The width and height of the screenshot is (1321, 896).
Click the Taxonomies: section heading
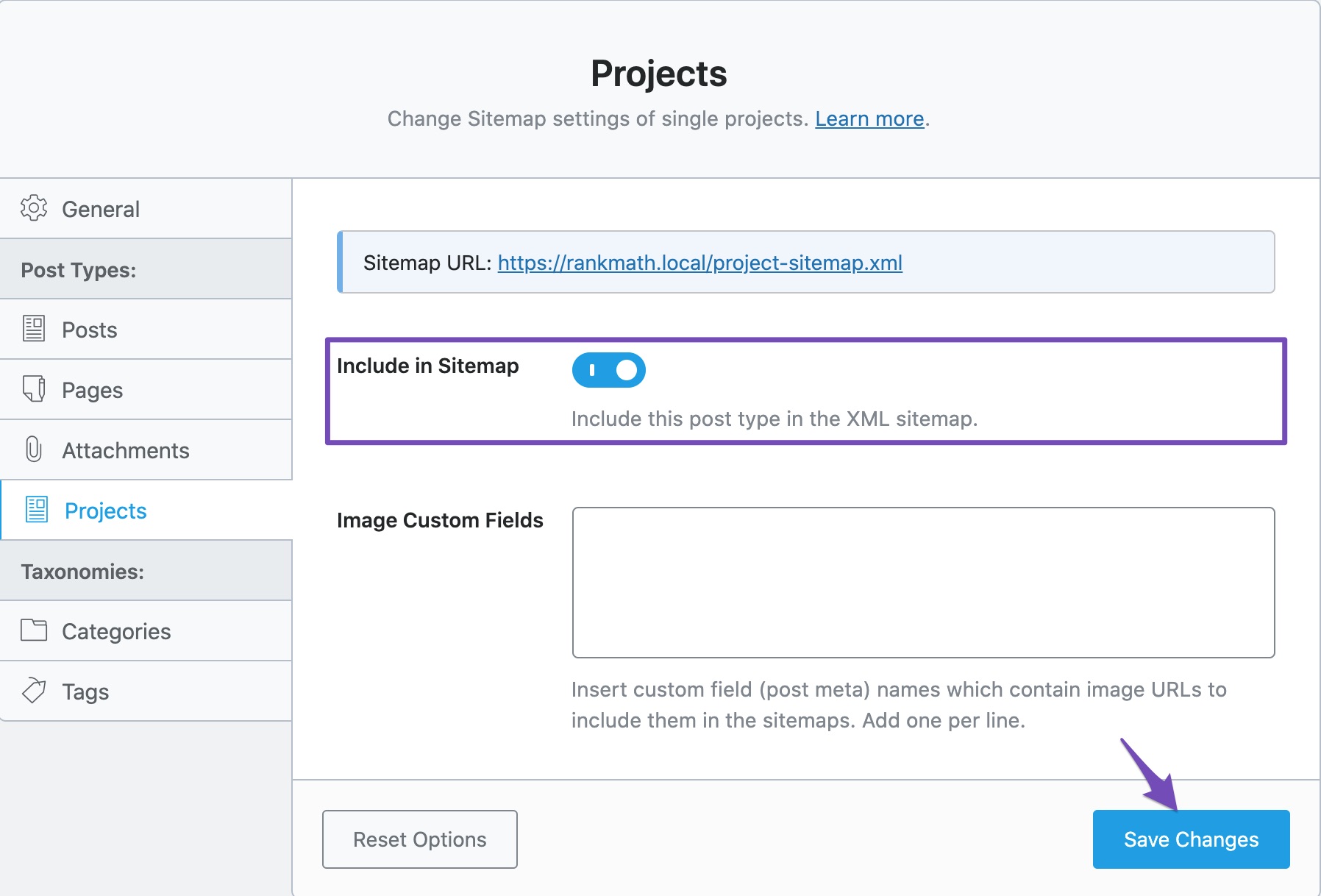[x=82, y=572]
